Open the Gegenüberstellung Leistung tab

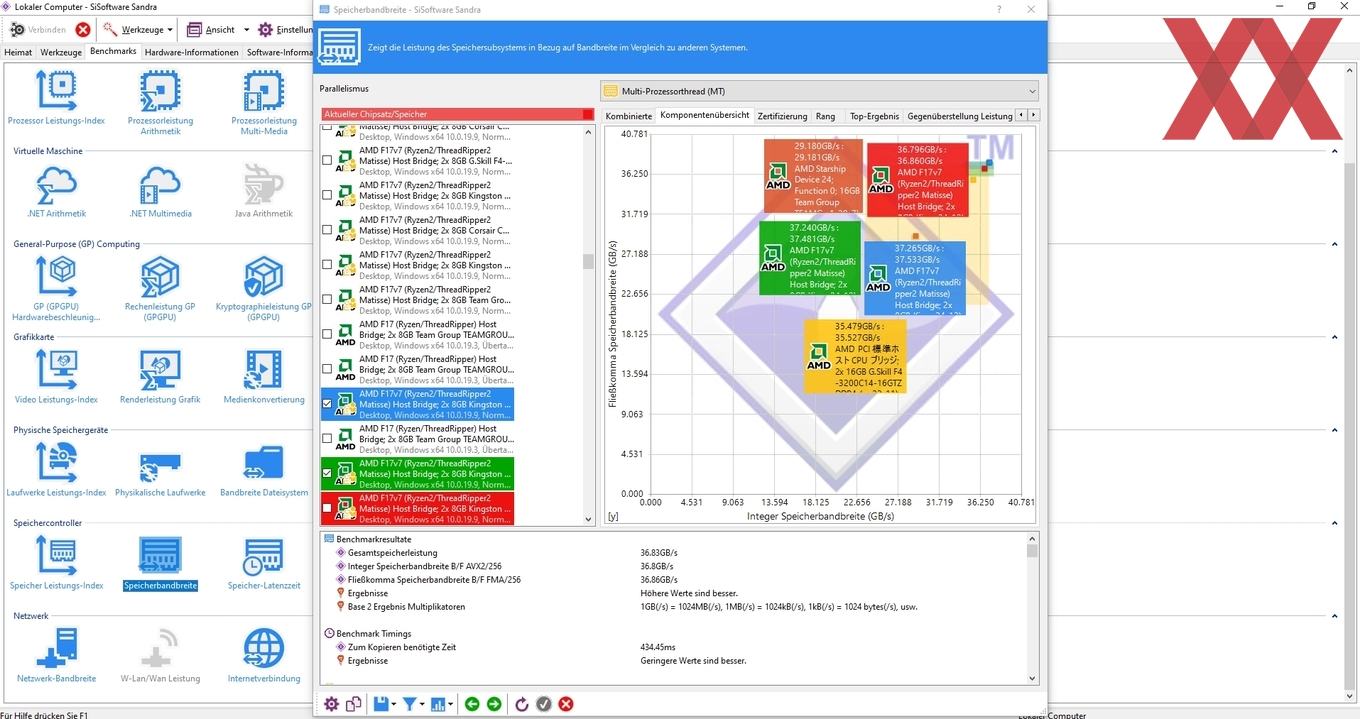click(x=960, y=116)
